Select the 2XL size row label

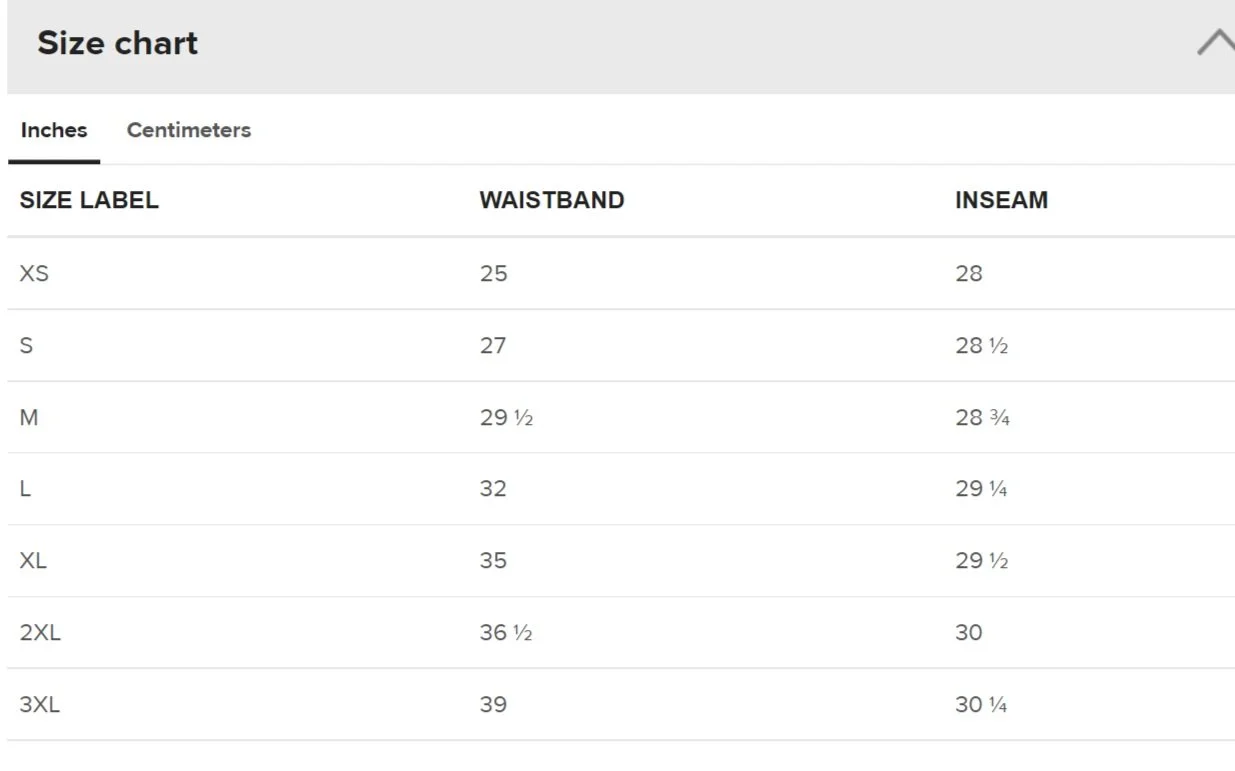click(40, 633)
